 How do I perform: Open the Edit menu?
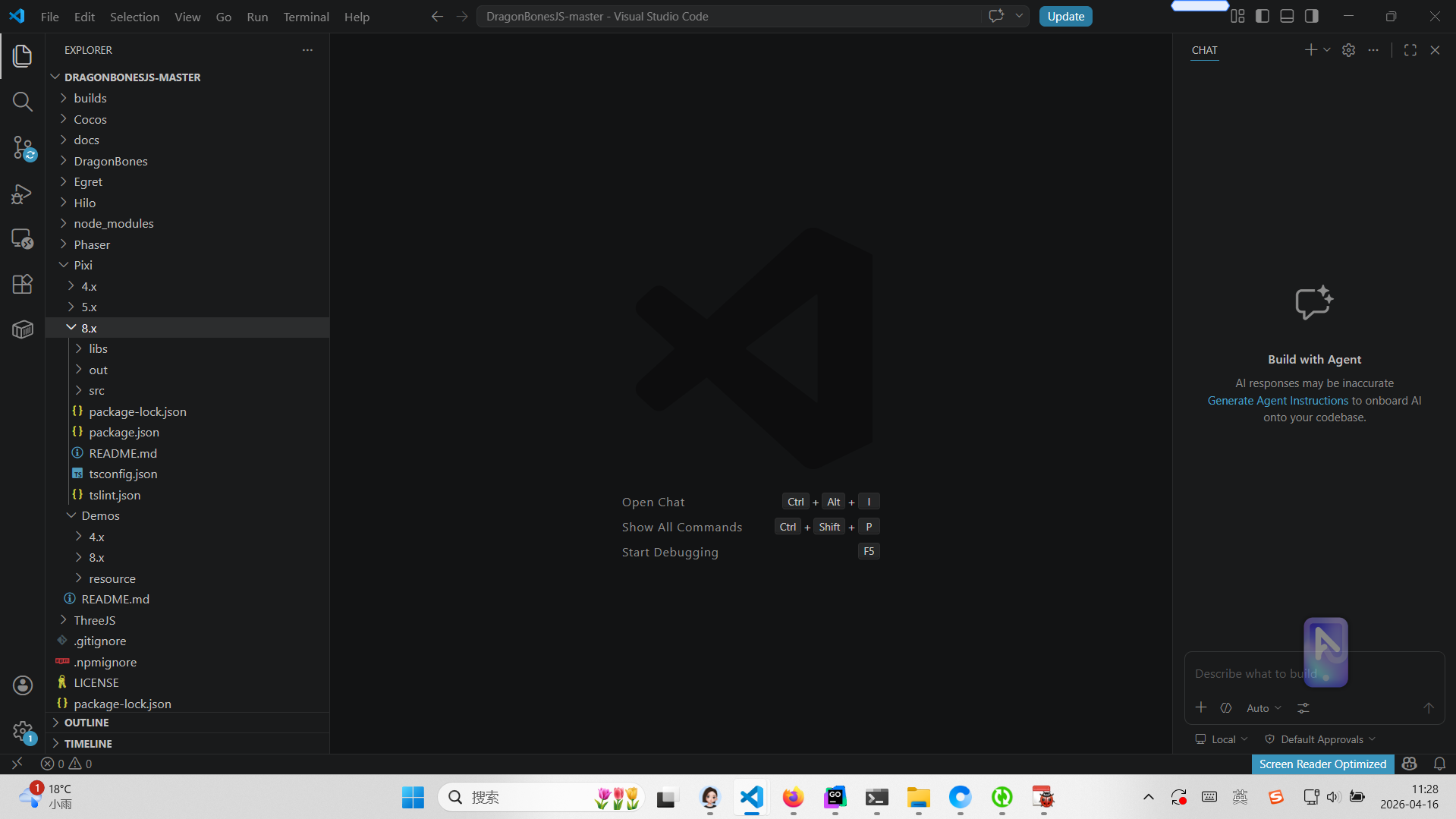84,16
